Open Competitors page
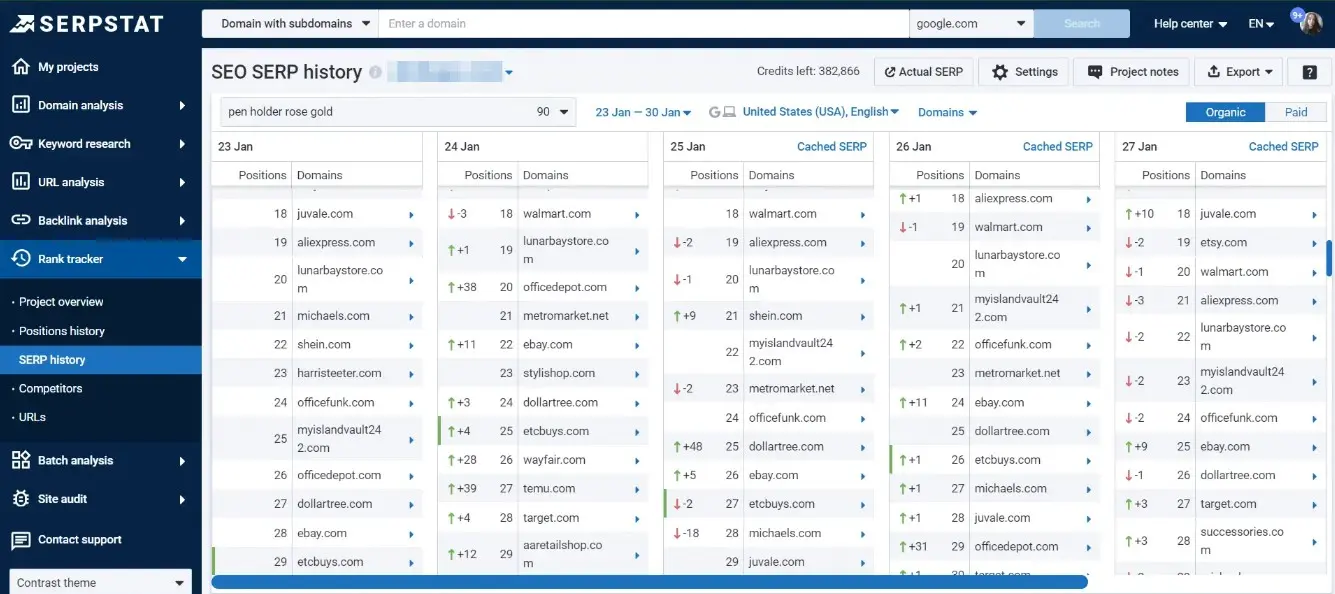1335x594 pixels. (x=51, y=388)
